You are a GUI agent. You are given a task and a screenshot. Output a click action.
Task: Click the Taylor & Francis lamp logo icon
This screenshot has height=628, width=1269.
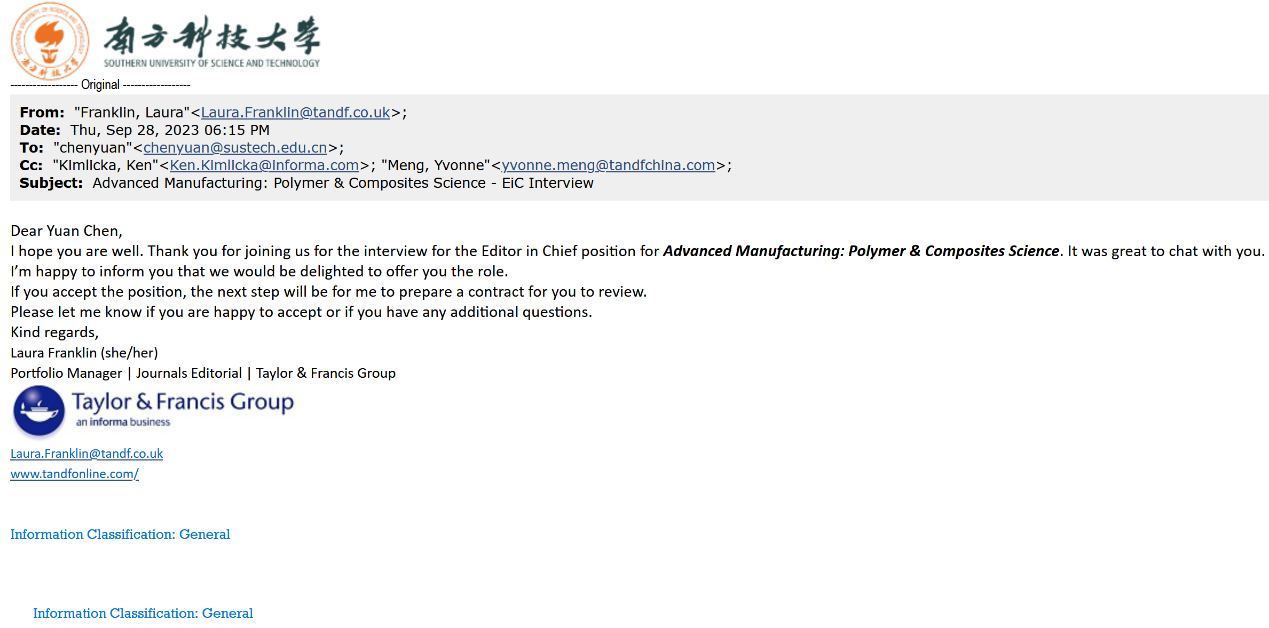click(x=39, y=411)
